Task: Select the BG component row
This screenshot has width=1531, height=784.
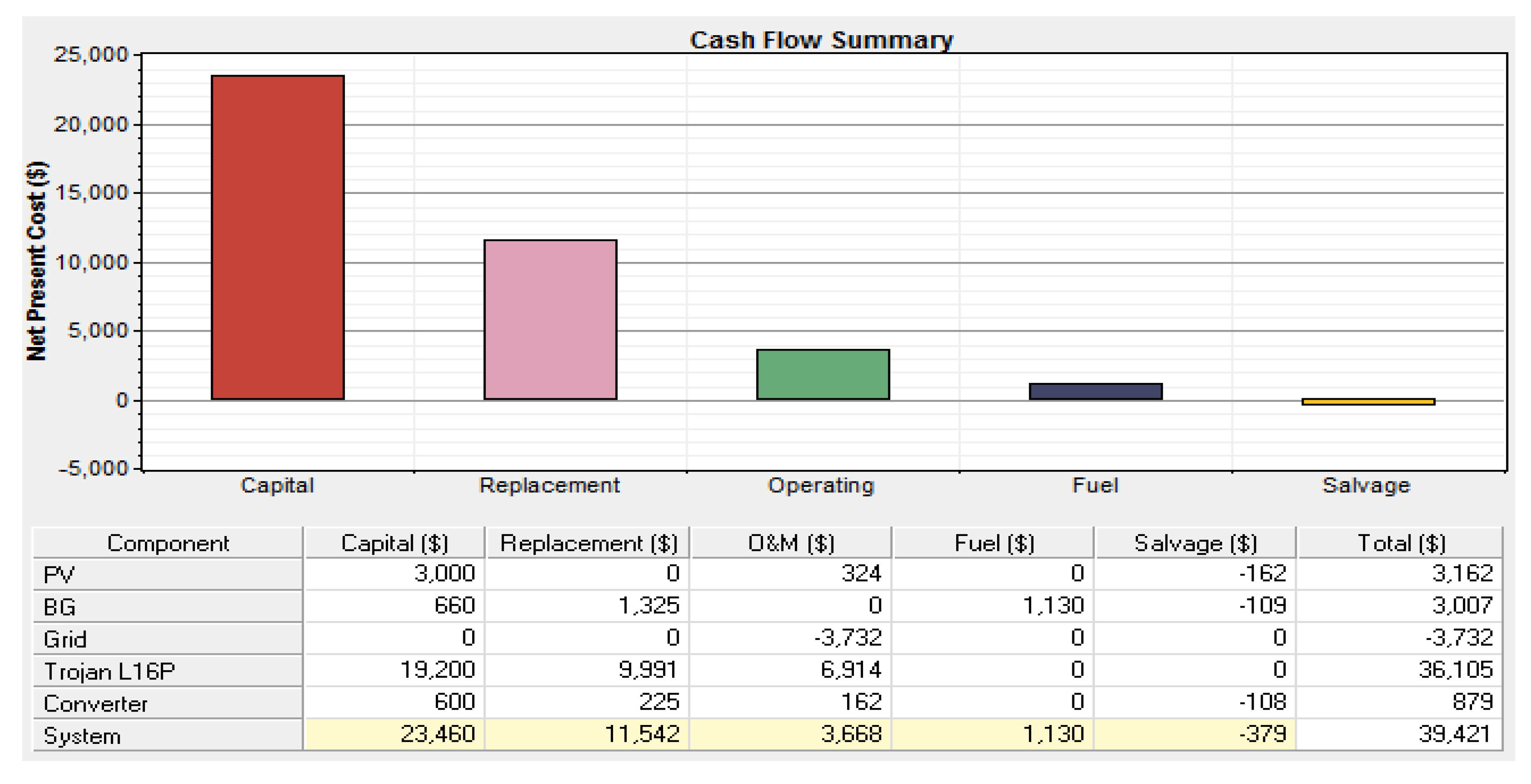Action: click(167, 607)
